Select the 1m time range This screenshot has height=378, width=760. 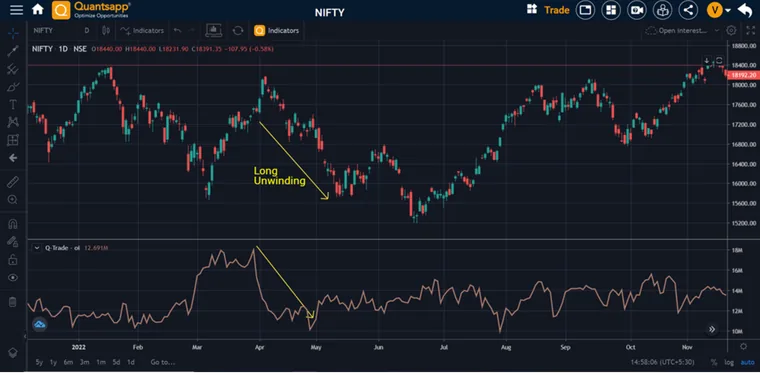point(101,362)
